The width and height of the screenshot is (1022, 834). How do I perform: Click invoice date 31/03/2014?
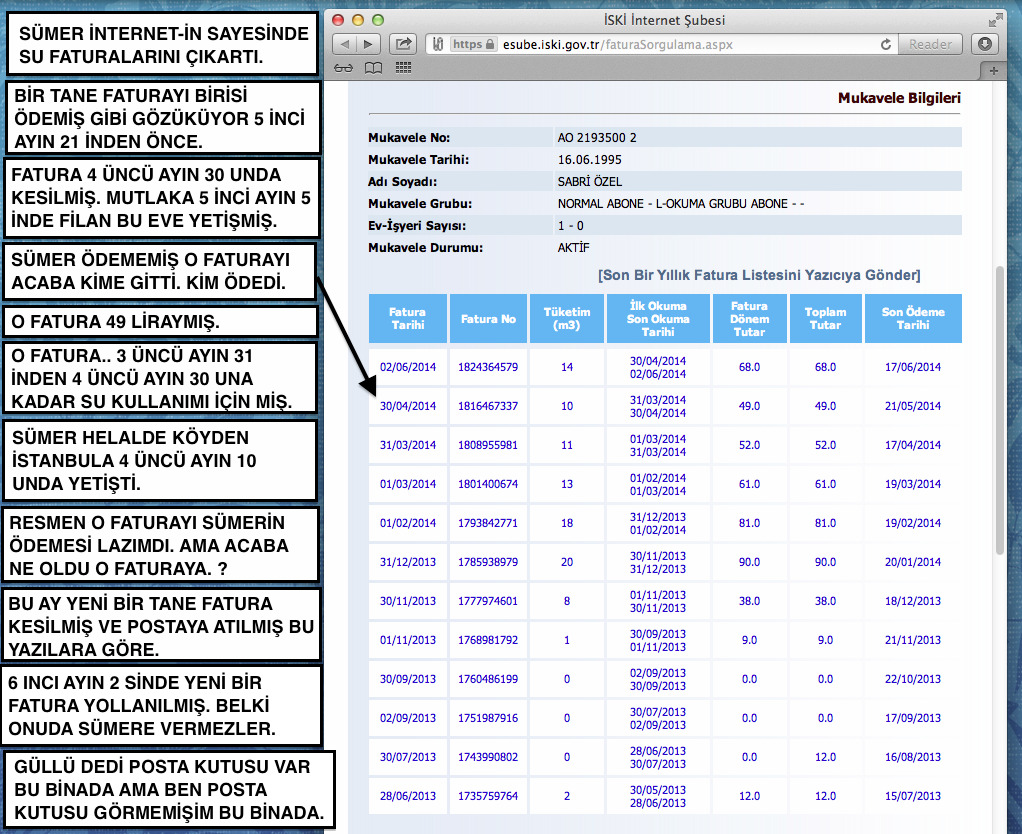[408, 445]
